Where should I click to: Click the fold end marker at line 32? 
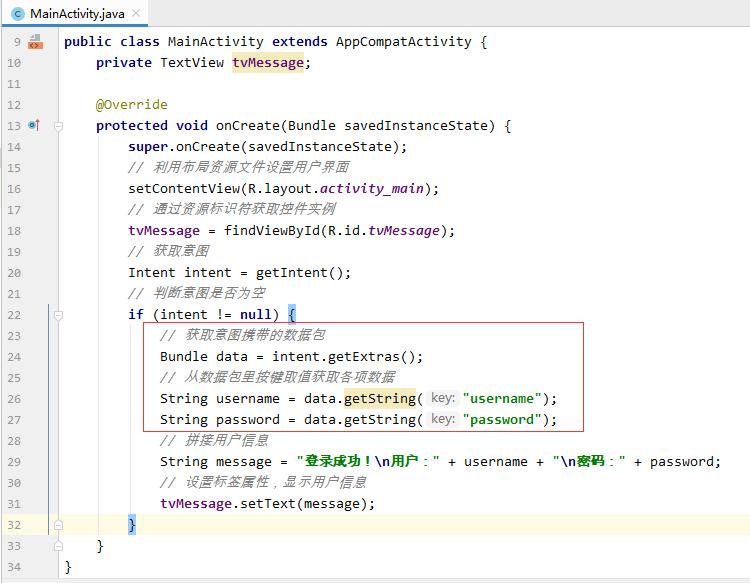coord(58,525)
